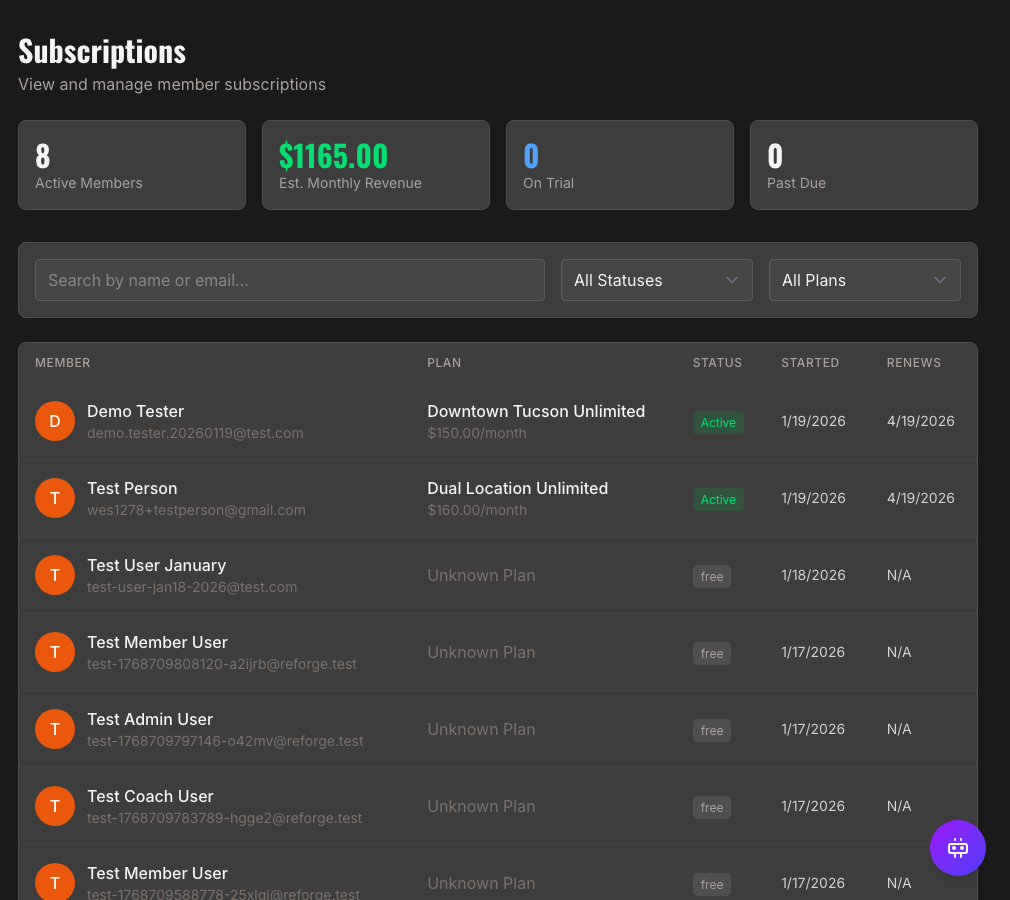1010x900 pixels.
Task: Click the a2ijrb@reforge.test email address
Action: pos(222,664)
